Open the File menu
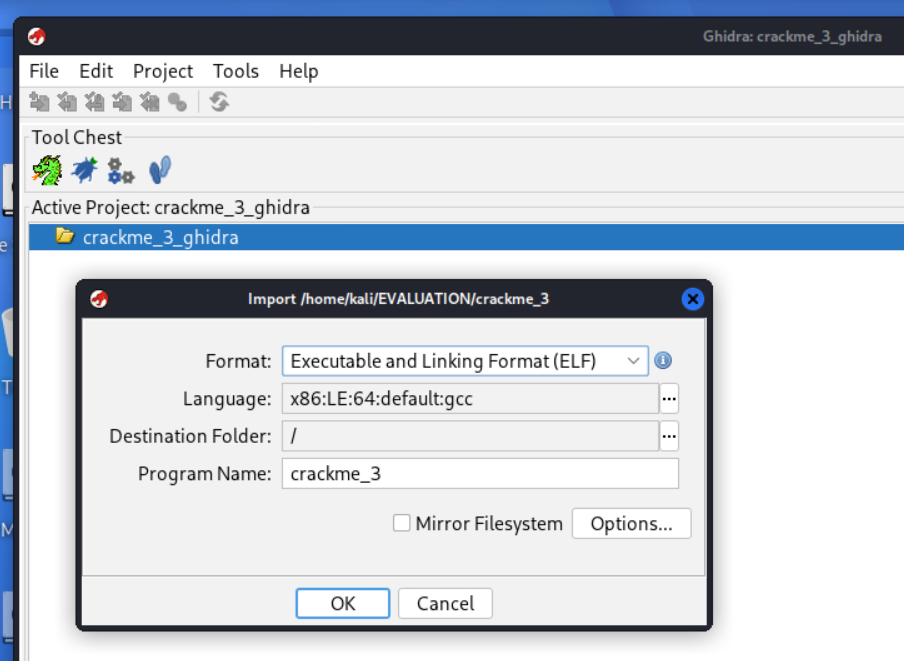This screenshot has height=661, width=904. pos(44,71)
